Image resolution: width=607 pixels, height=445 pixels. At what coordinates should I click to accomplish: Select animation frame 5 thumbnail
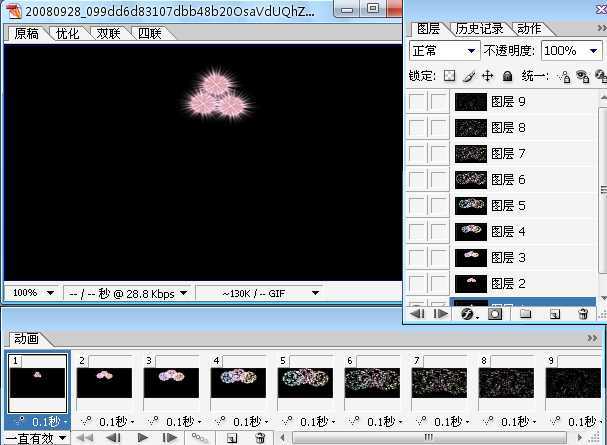[x=307, y=383]
